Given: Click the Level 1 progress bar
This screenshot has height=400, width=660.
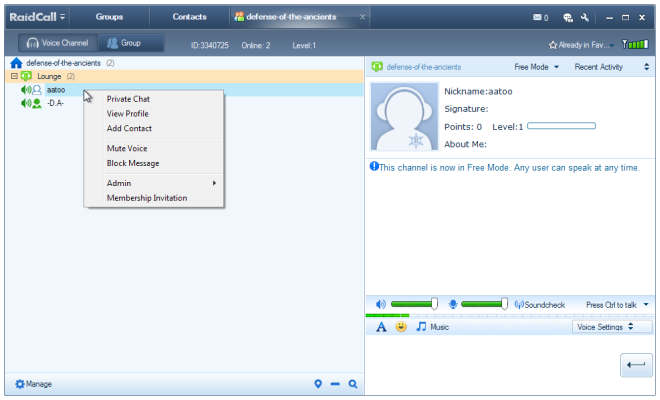Looking at the screenshot, I should pyautogui.click(x=561, y=126).
